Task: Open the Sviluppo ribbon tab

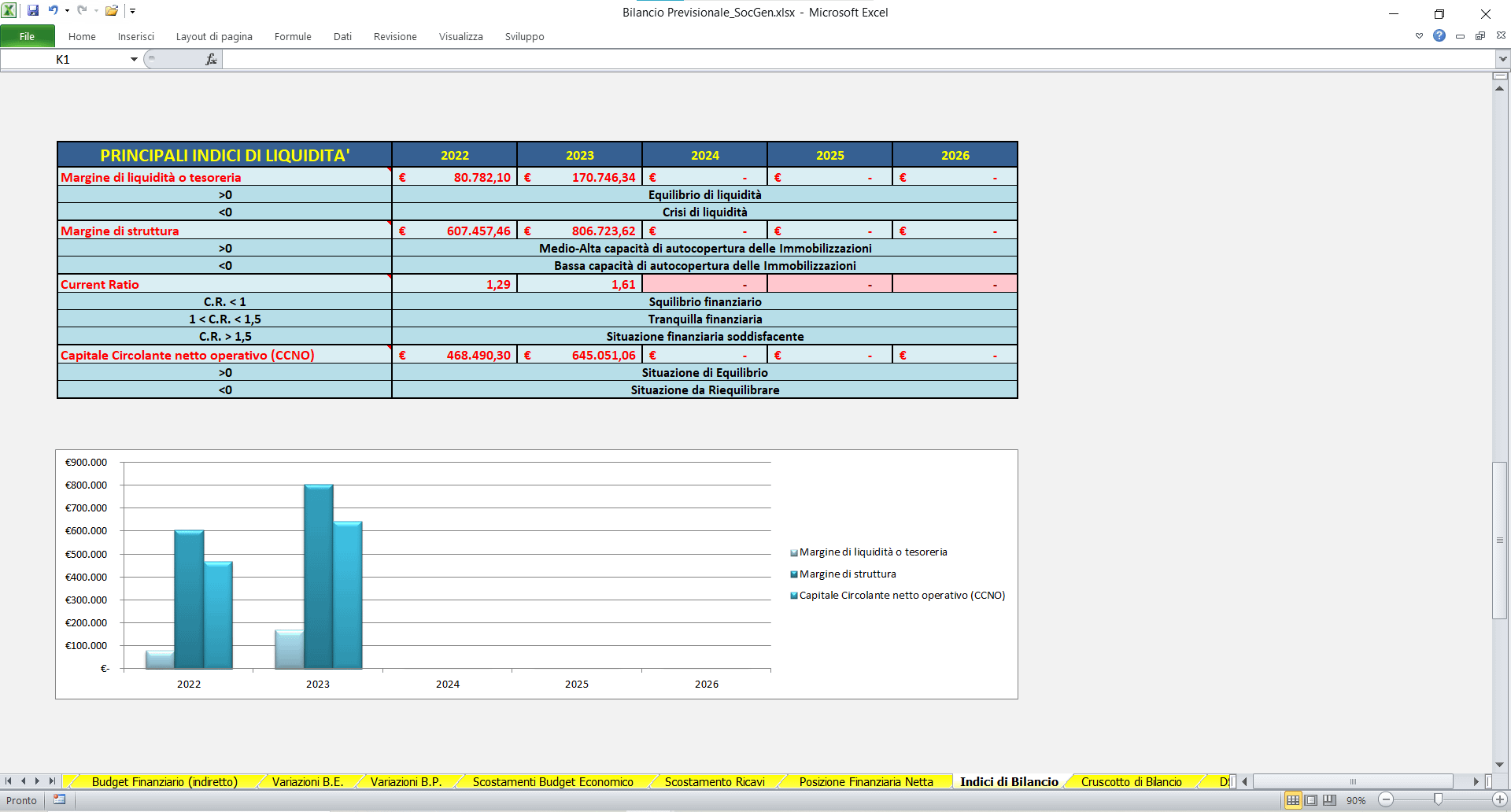Action: point(525,36)
